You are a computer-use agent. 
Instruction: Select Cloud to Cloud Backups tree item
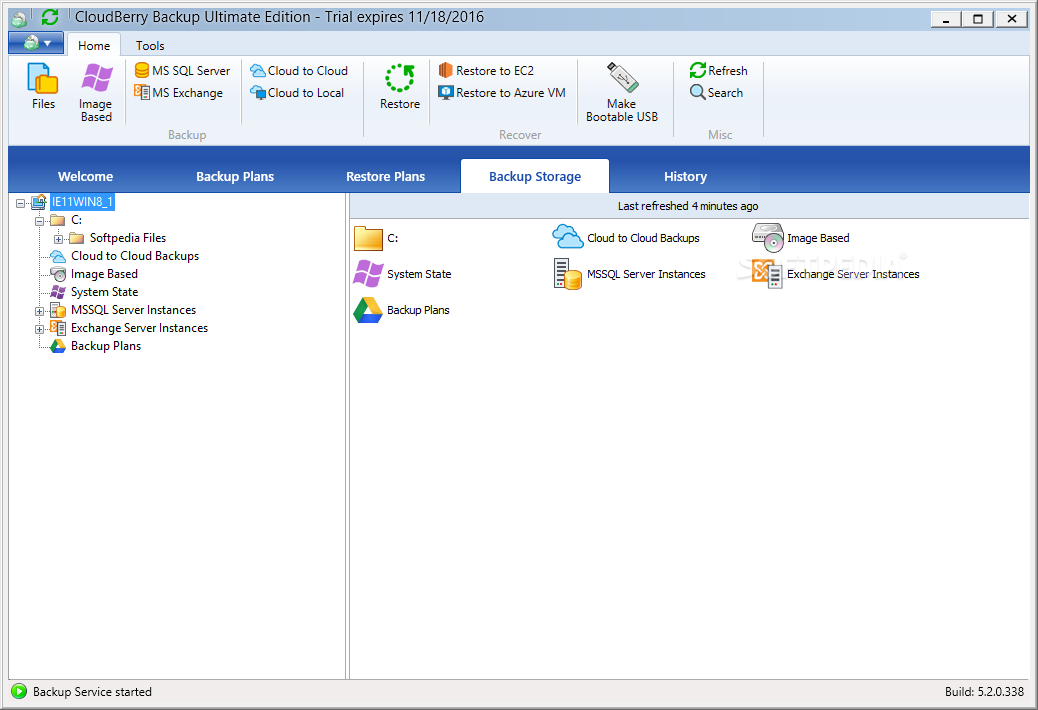pyautogui.click(x=135, y=255)
